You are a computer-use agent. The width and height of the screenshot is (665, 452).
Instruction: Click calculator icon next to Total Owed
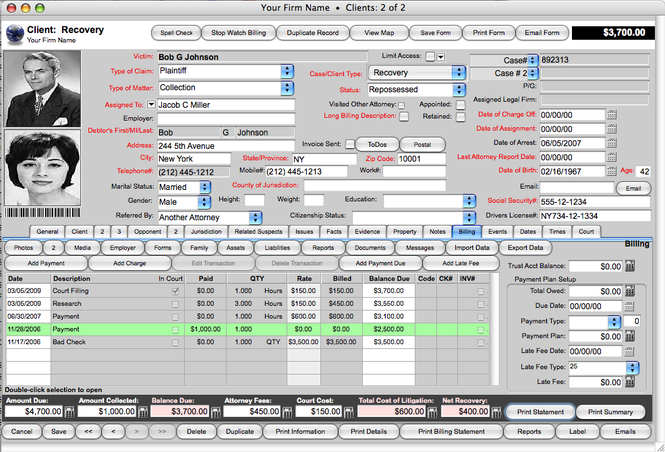tap(630, 291)
